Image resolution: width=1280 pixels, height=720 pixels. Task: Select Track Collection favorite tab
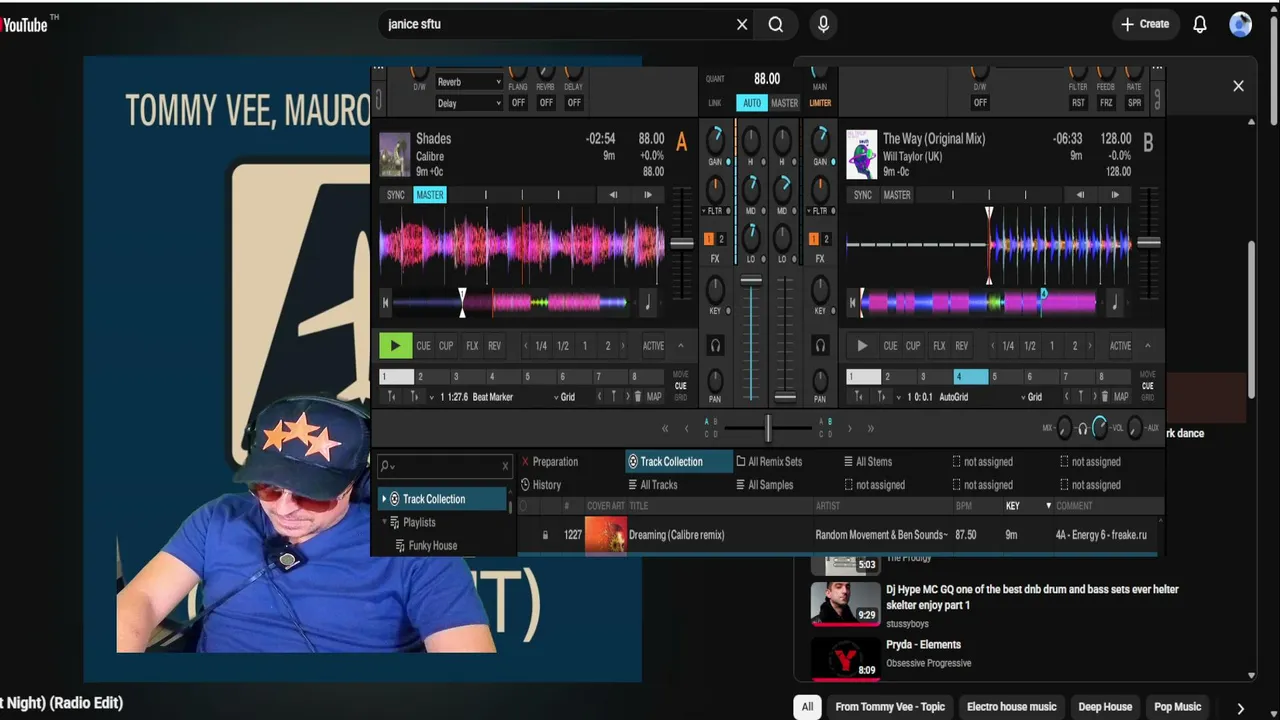[678, 462]
